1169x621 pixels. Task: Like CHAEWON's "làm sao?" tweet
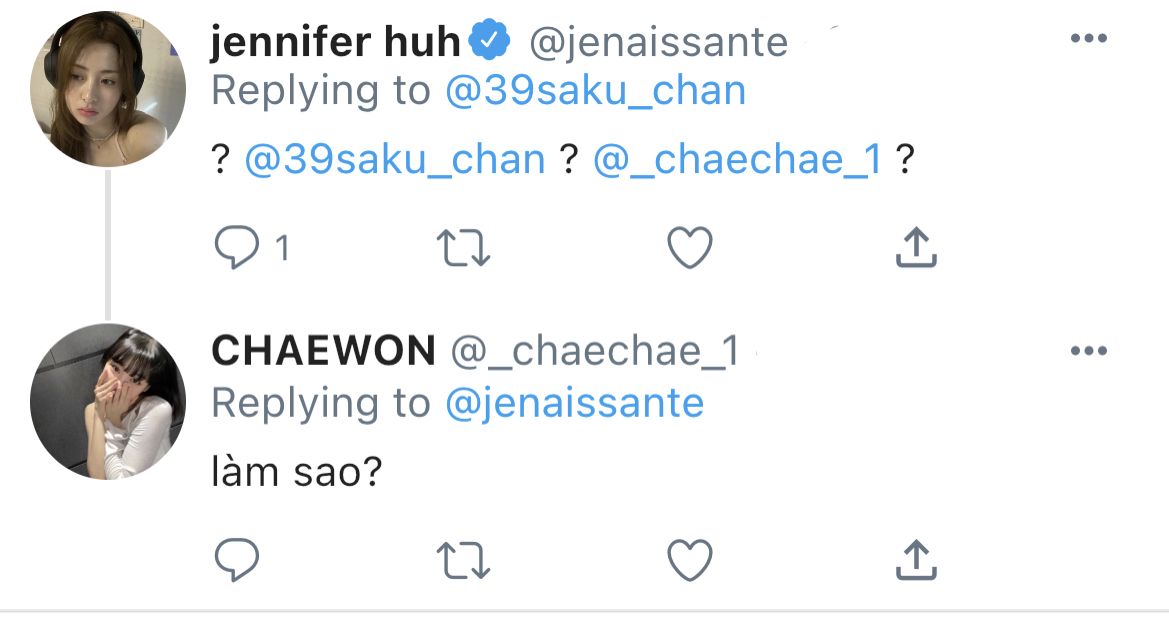coord(689,560)
